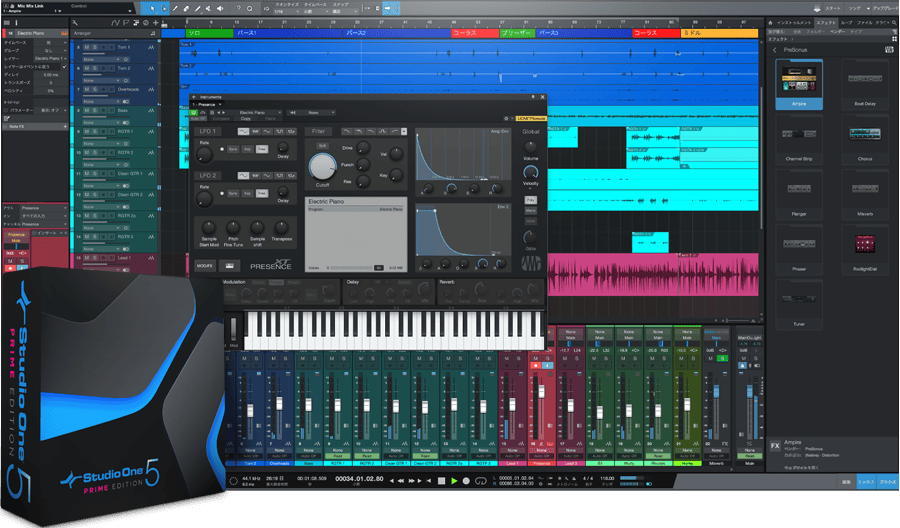The width and height of the screenshot is (900, 528).
Task: Select Mono mode button in Global
Action: pyautogui.click(x=530, y=211)
